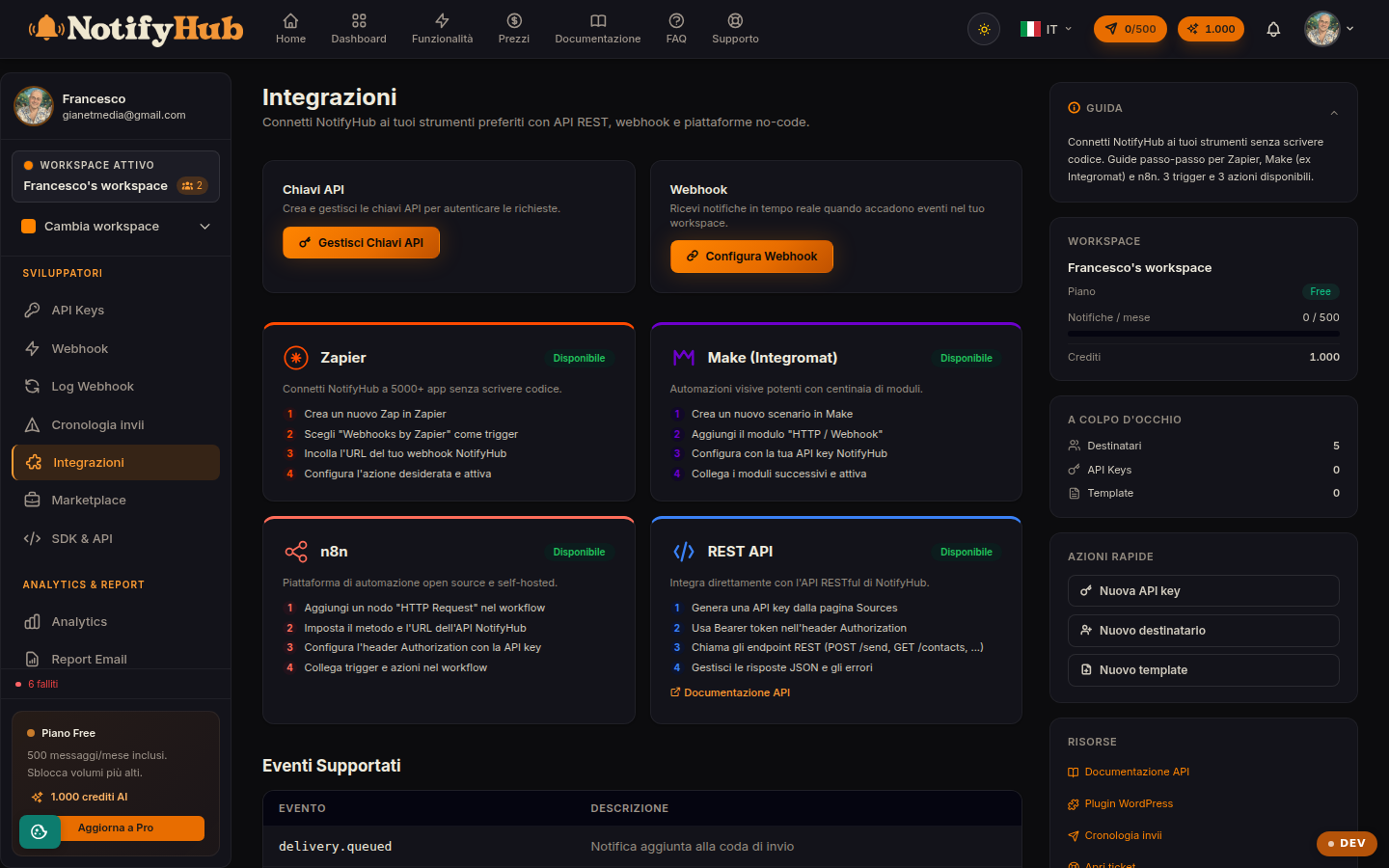Click the Zapier logo icon
Screen dimensions: 1389x868
coord(295,358)
